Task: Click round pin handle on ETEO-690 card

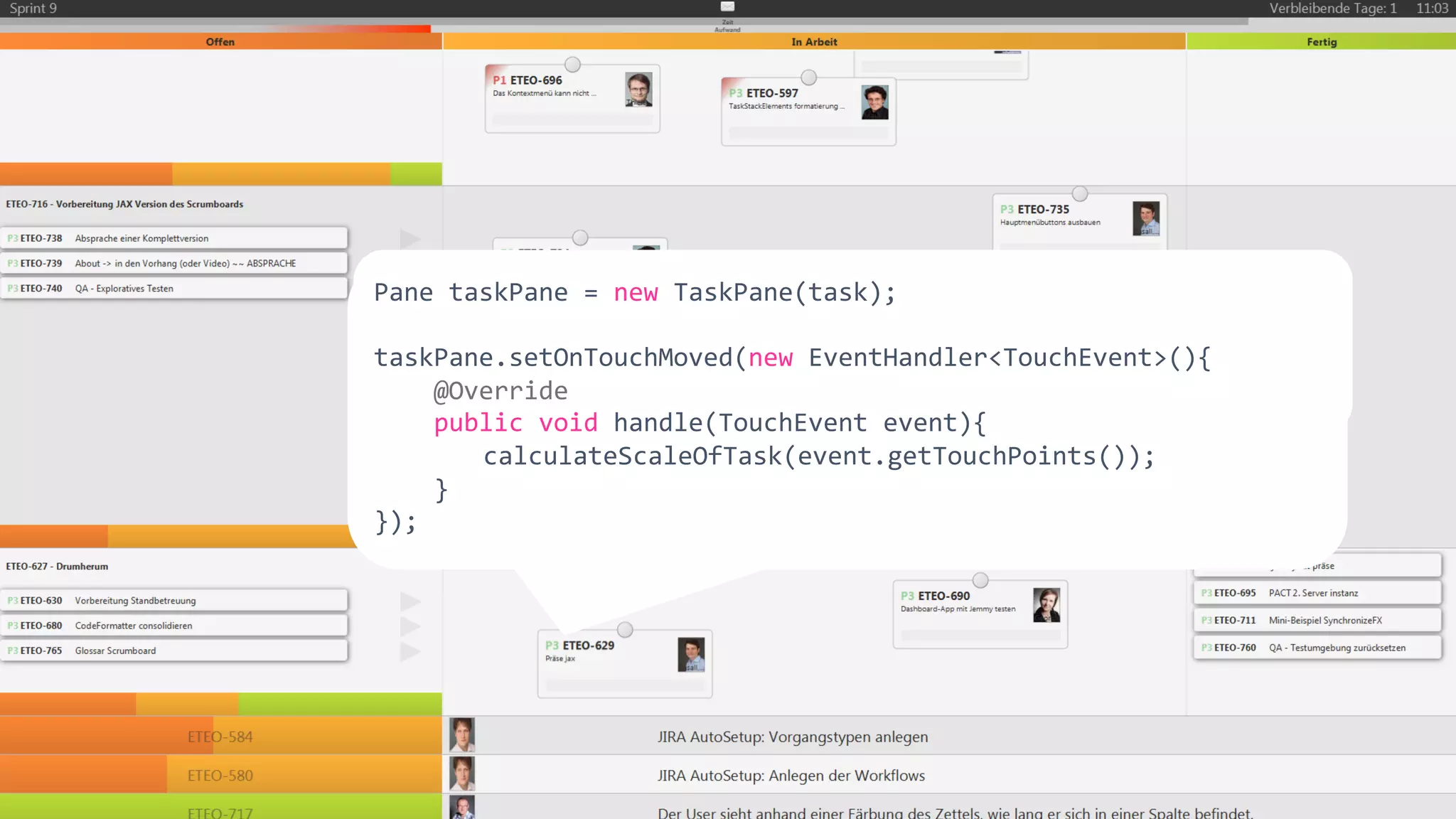Action: pos(980,580)
